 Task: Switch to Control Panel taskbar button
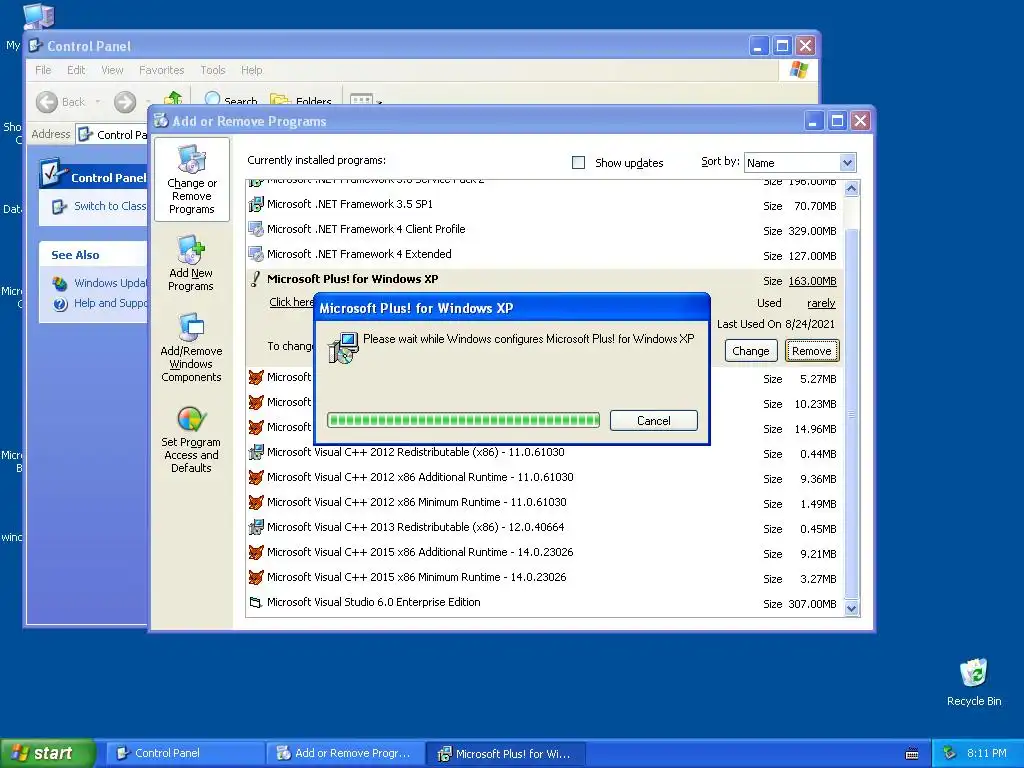[x=185, y=754]
